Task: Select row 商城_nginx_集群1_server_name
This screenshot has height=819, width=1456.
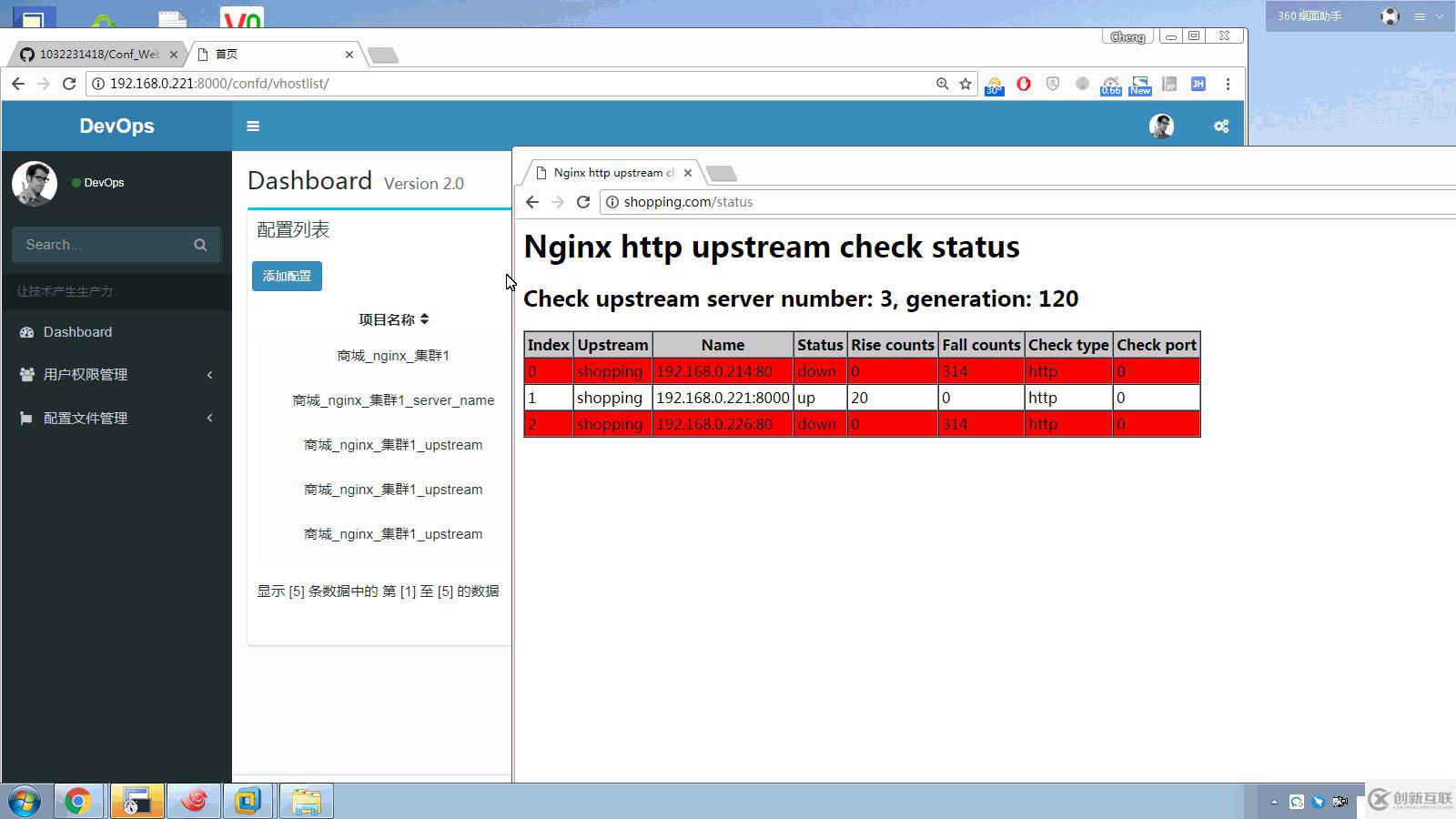Action: click(393, 400)
